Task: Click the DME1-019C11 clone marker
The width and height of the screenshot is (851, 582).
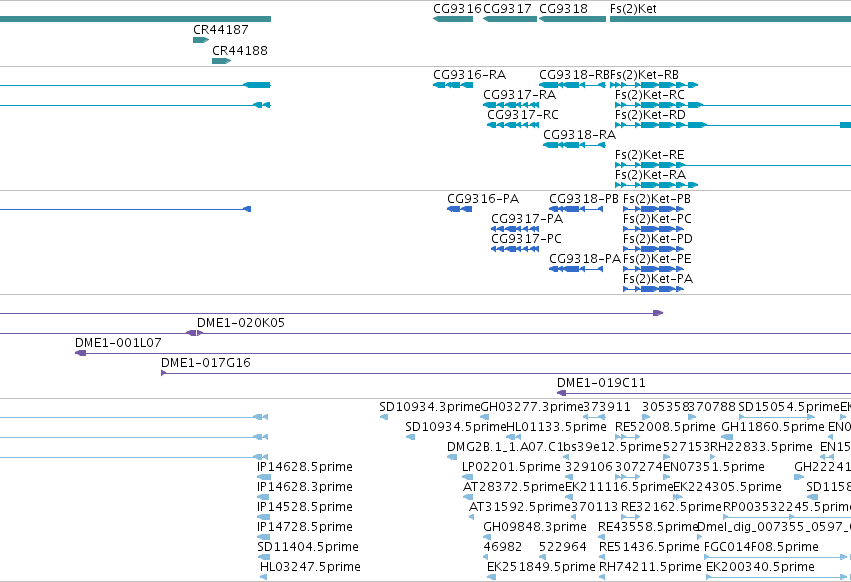Action: 562,393
